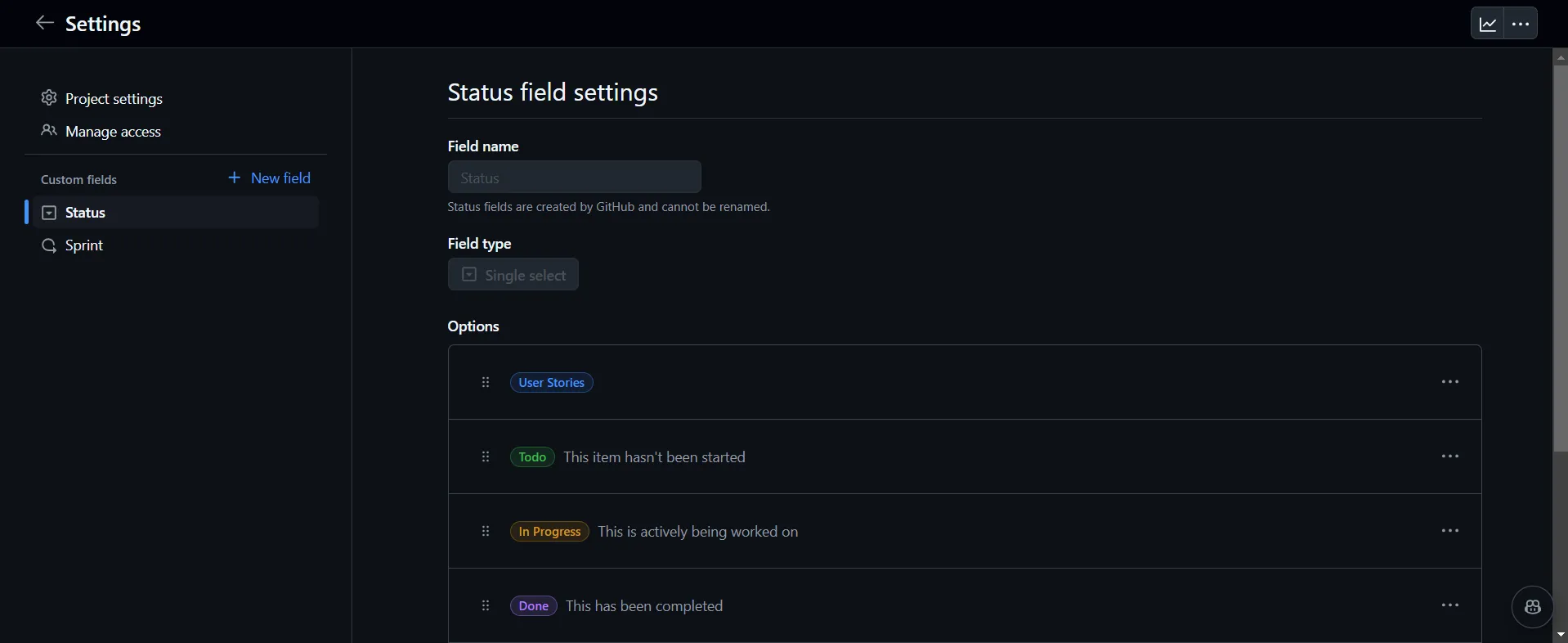Grab the drag handle for Done option
This screenshot has width=1568, height=643.
pyautogui.click(x=486, y=605)
